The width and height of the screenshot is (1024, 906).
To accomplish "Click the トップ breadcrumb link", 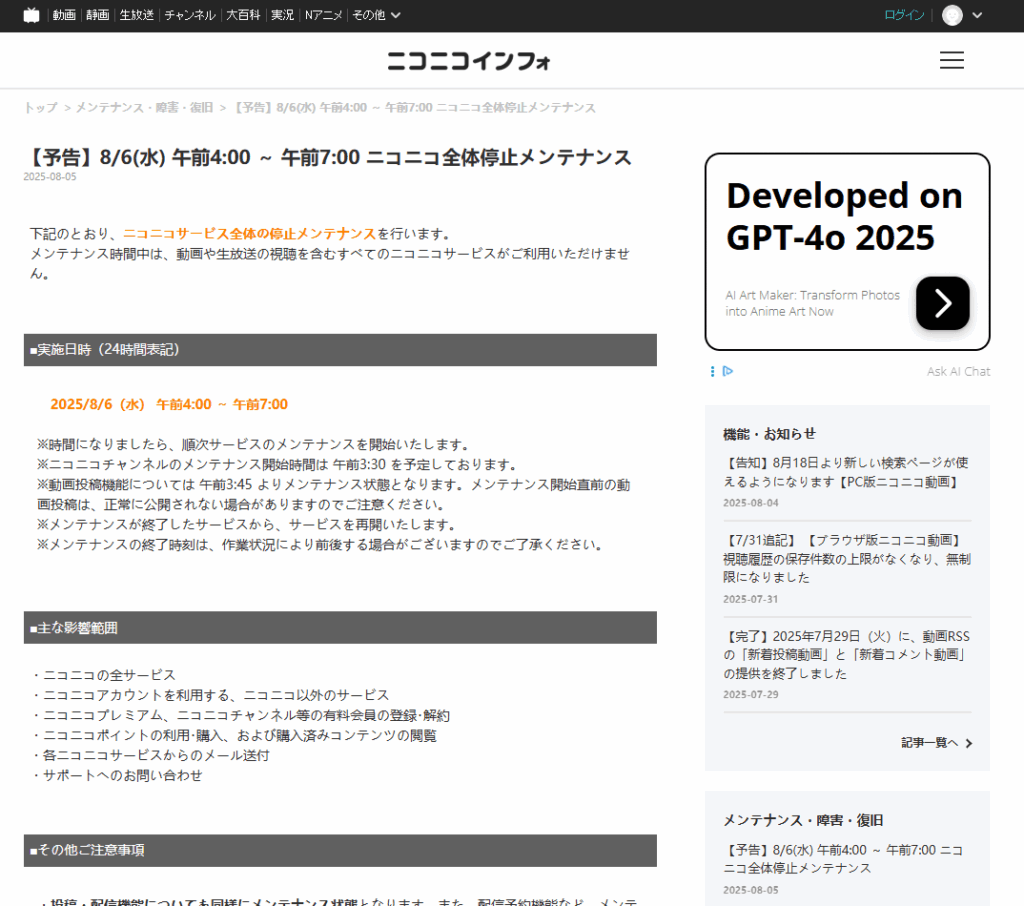I will point(41,107).
